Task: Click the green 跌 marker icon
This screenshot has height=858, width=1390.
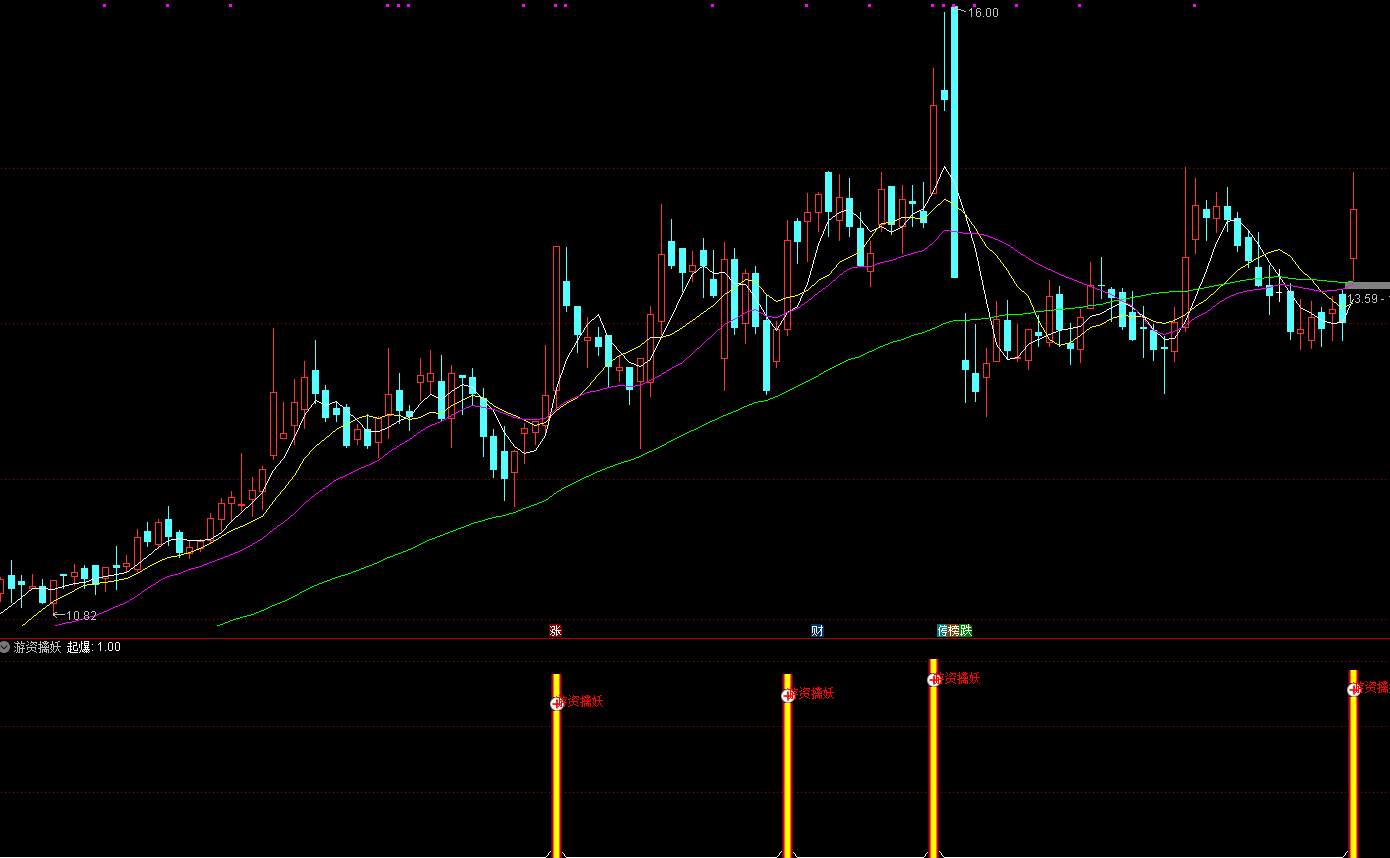Action: [x=966, y=631]
